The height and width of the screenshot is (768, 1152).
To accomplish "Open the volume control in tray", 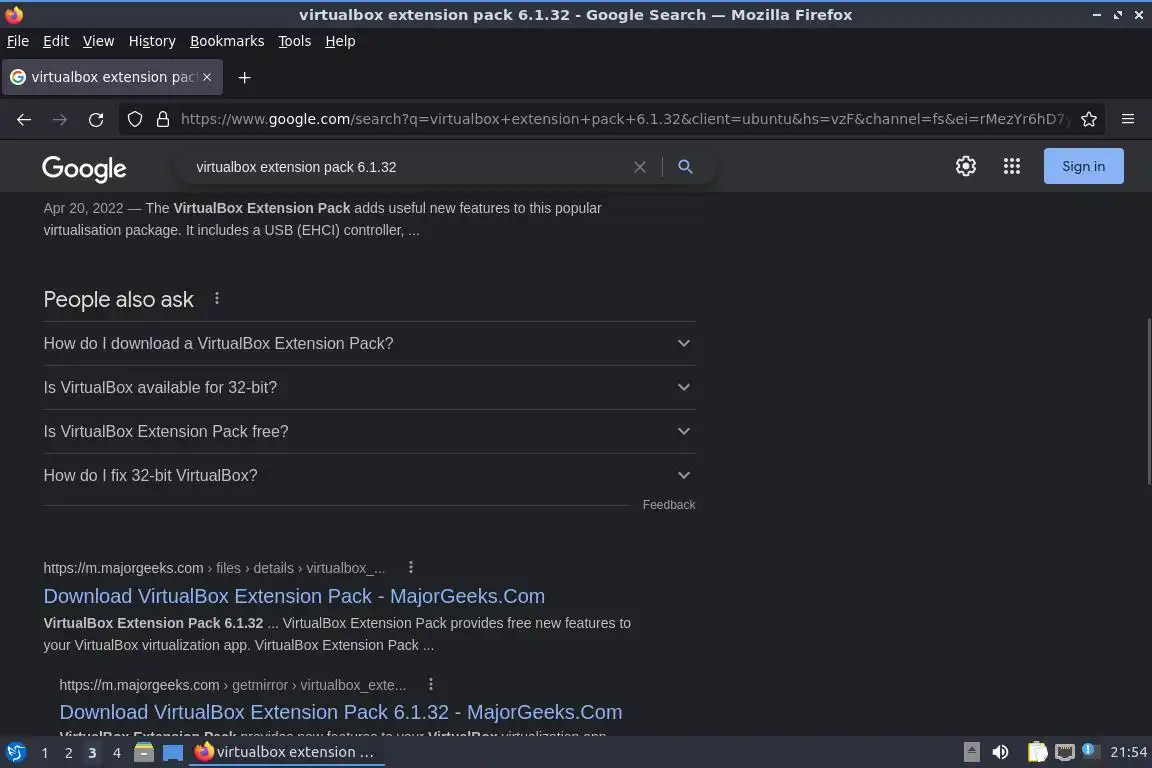I will (x=1000, y=752).
